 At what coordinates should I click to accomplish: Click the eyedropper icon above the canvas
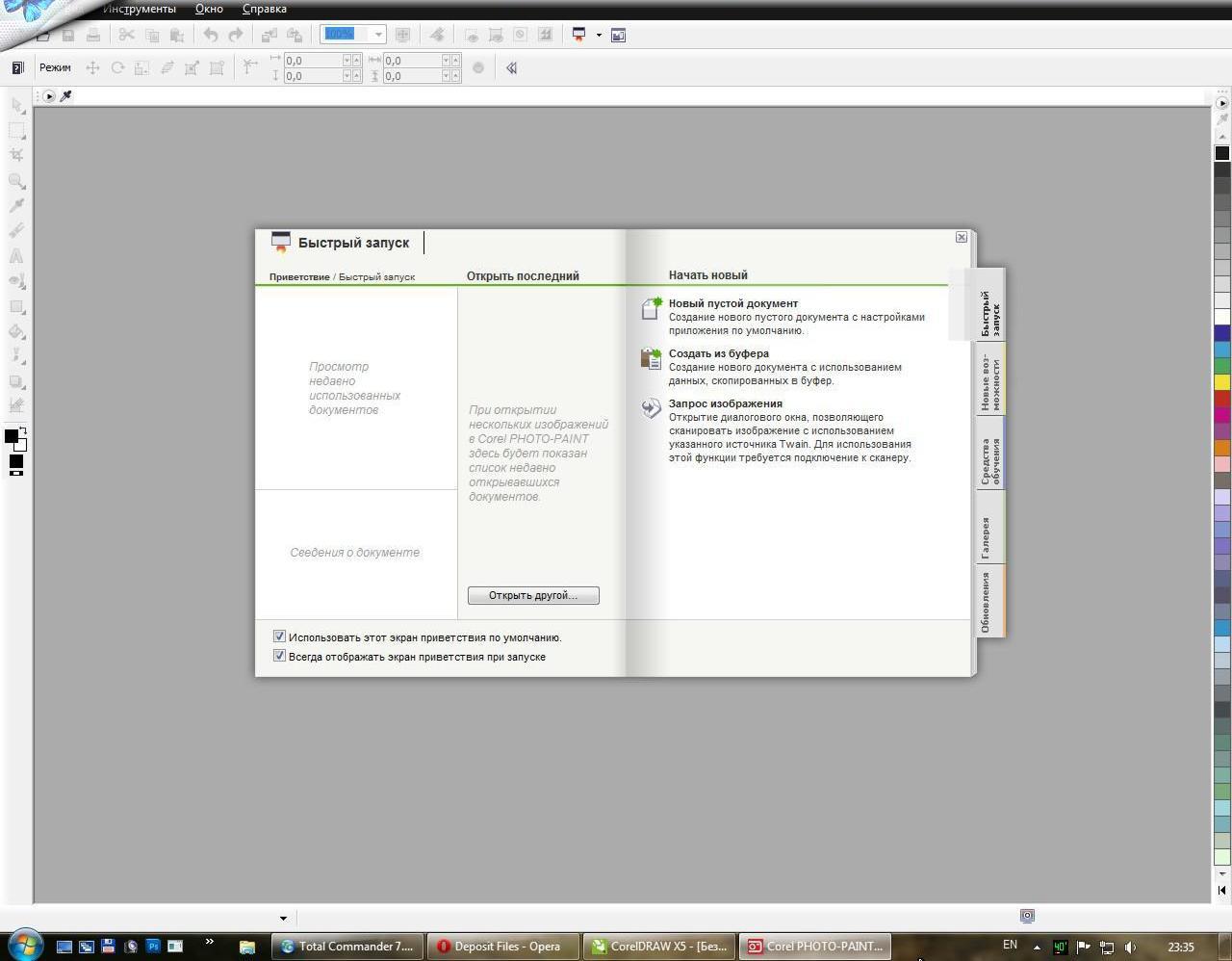point(66,95)
